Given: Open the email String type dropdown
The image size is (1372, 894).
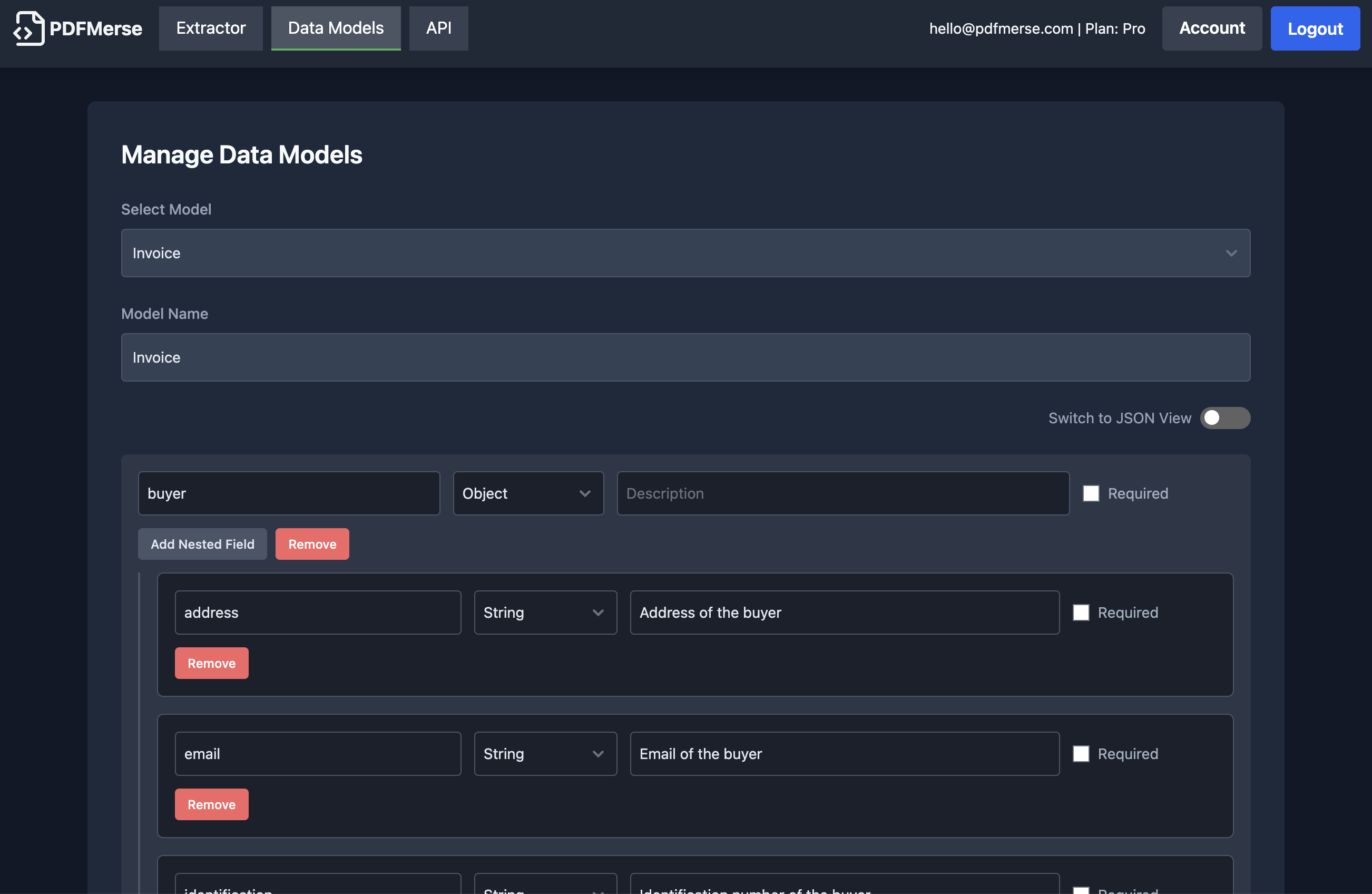Looking at the screenshot, I should point(545,754).
